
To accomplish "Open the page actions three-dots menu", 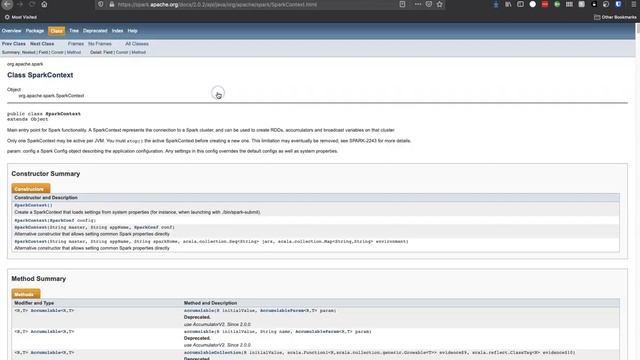I will pos(418,4).
